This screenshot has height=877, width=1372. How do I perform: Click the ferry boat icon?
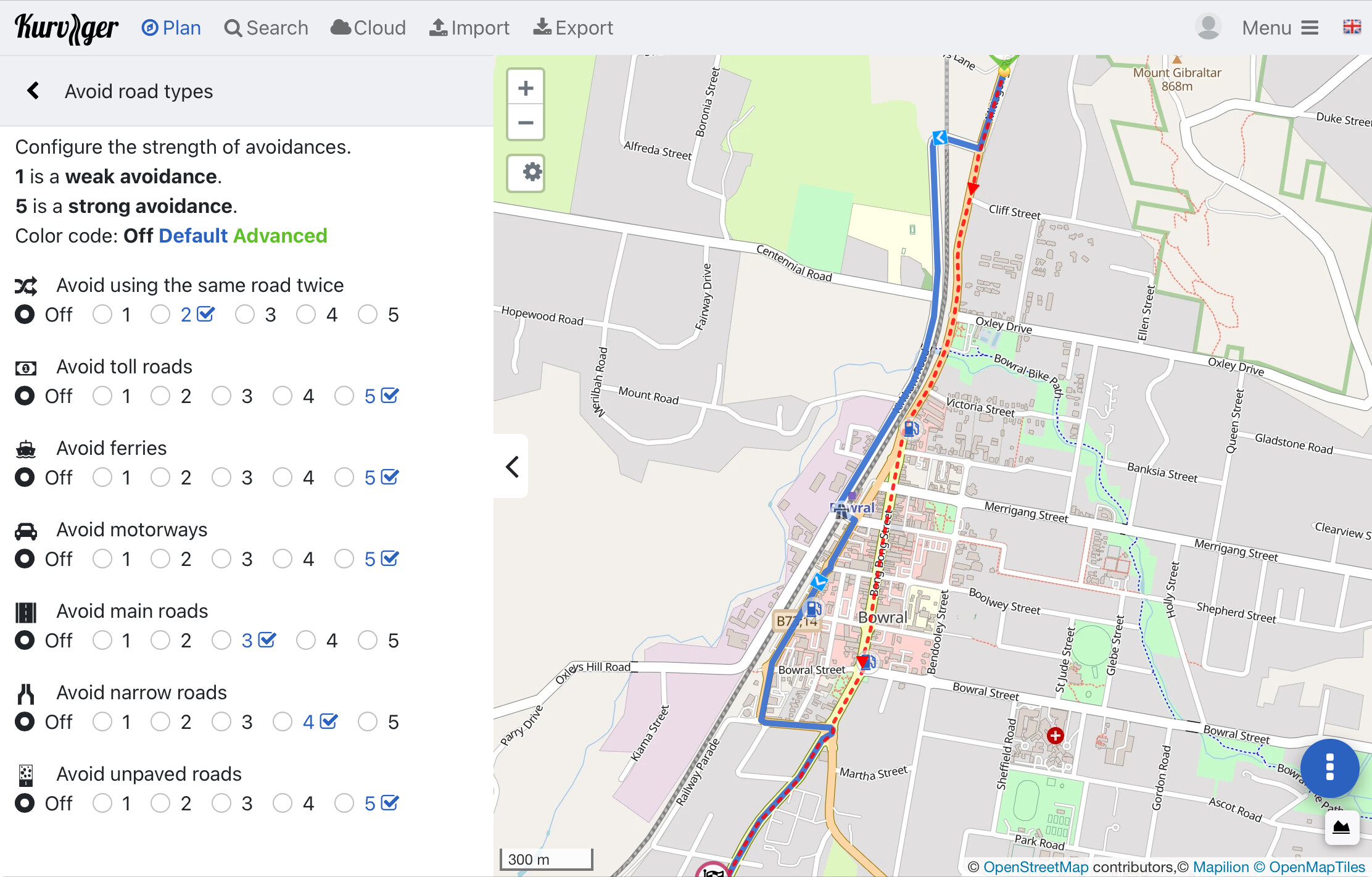click(26, 449)
